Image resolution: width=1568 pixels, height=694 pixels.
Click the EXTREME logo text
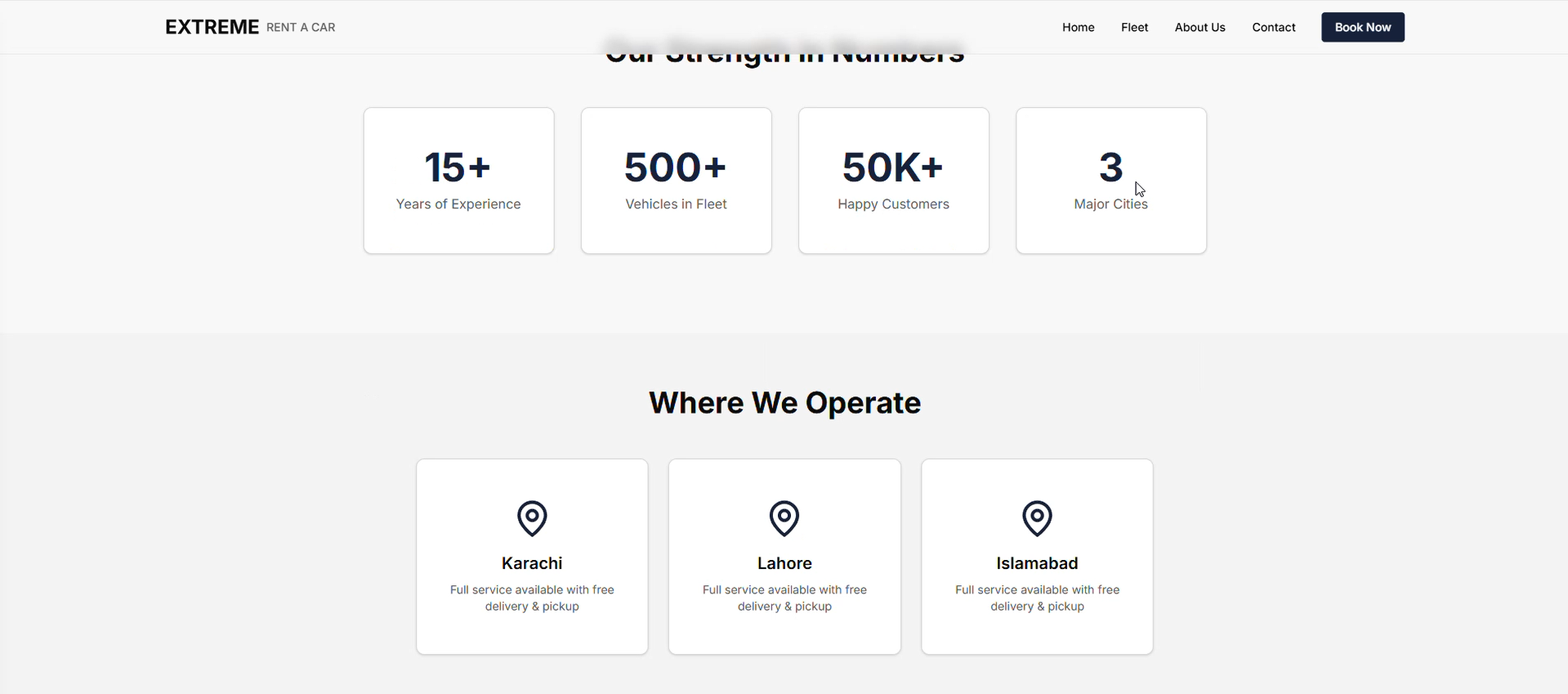click(212, 27)
